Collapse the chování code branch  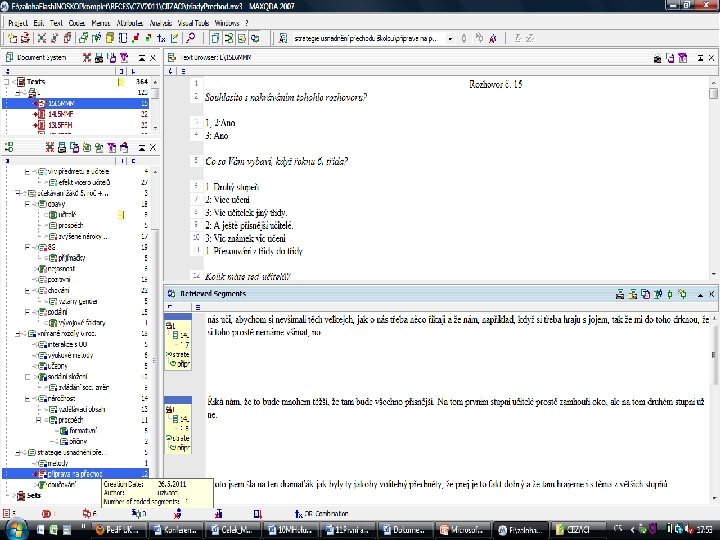click(27, 290)
